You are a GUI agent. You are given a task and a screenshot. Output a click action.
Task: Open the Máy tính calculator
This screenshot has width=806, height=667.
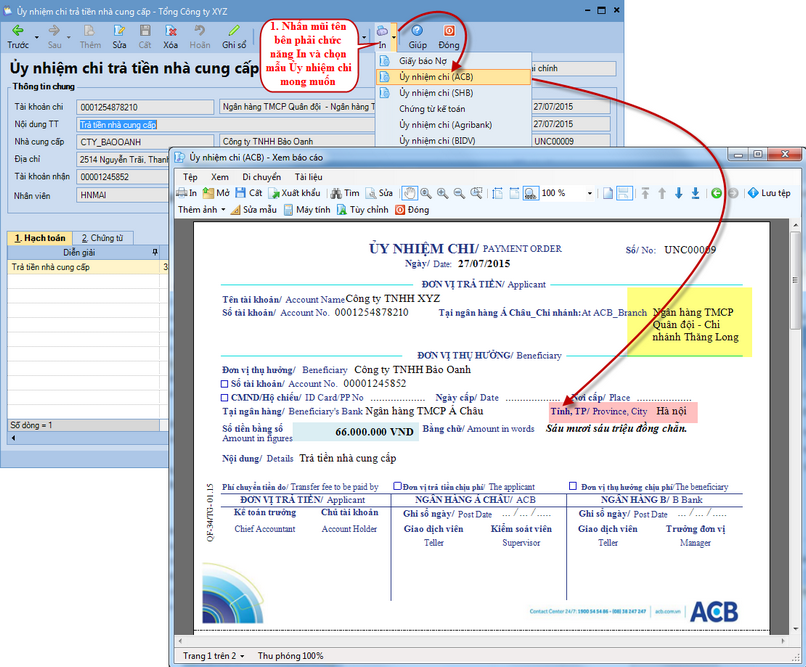click(x=307, y=210)
